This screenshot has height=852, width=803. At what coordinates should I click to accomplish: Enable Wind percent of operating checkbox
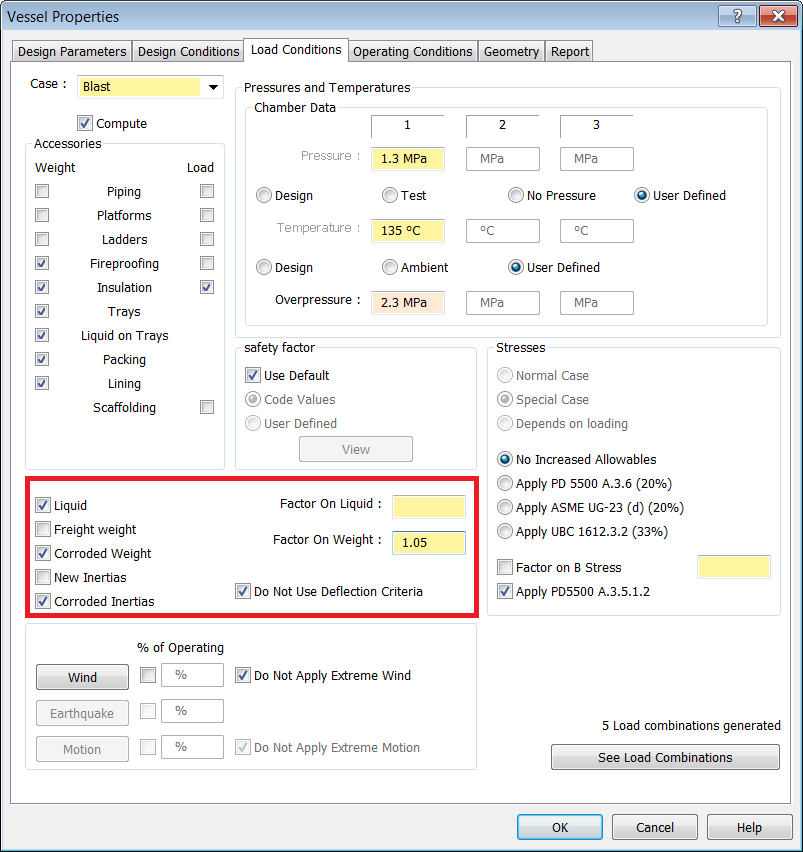point(148,675)
